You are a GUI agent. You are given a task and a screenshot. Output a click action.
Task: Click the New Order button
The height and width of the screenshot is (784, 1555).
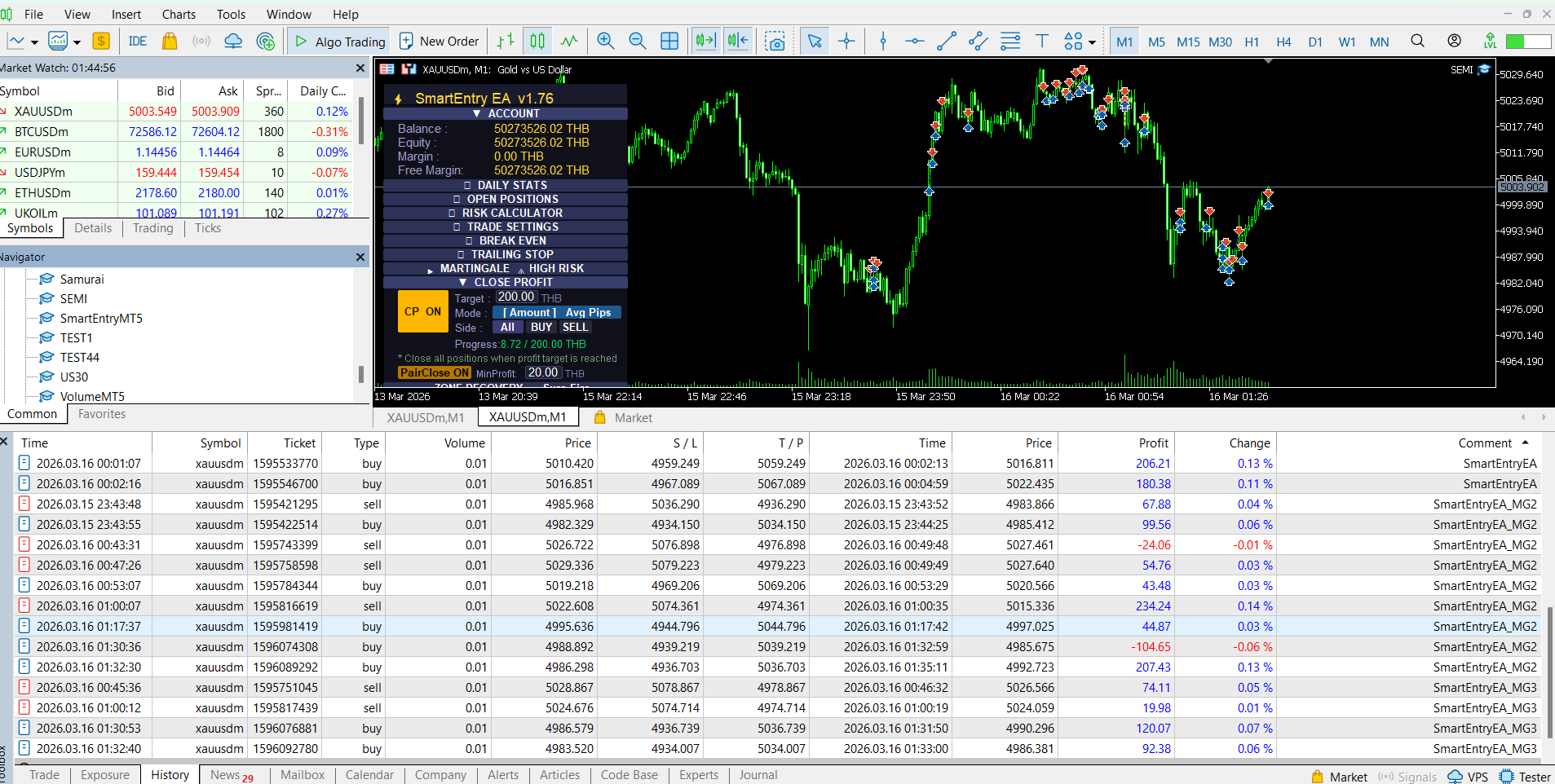(x=439, y=42)
